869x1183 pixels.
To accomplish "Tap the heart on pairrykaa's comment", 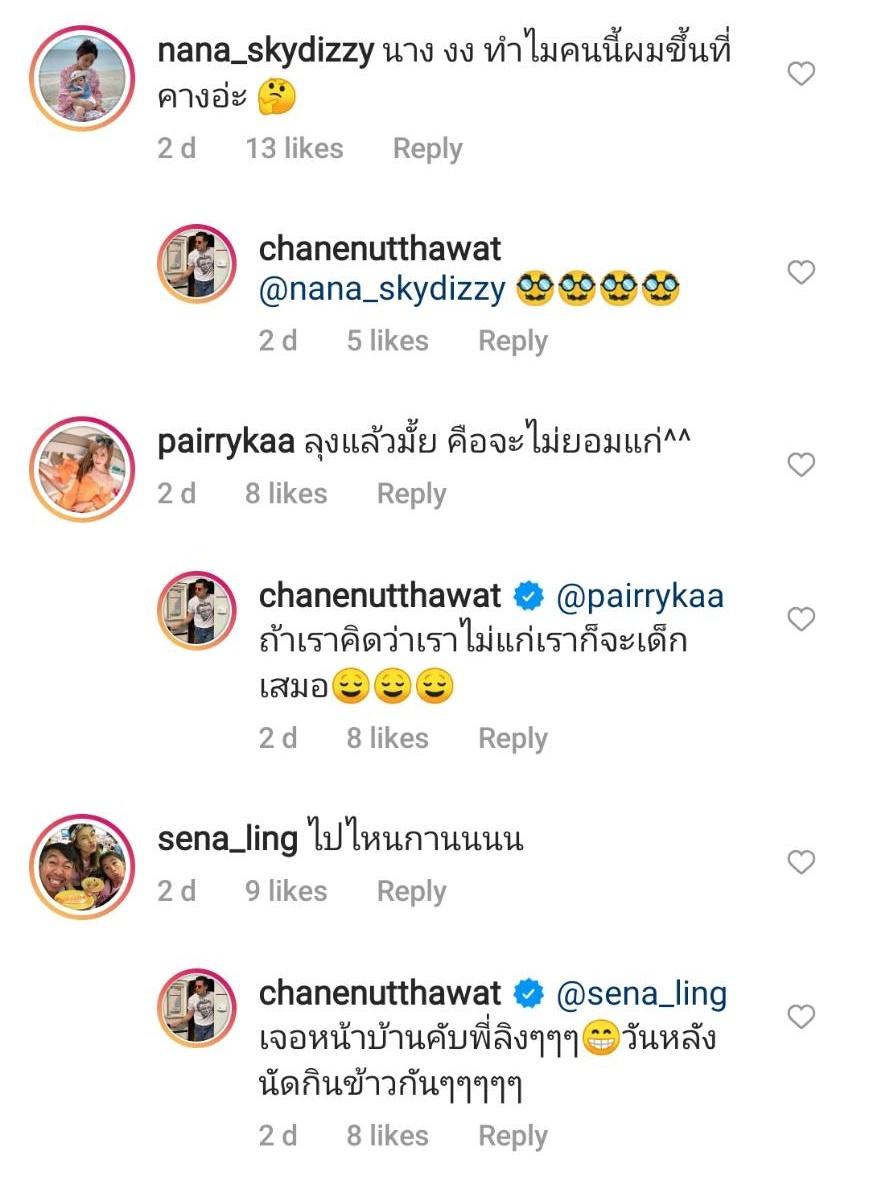I will [x=801, y=465].
